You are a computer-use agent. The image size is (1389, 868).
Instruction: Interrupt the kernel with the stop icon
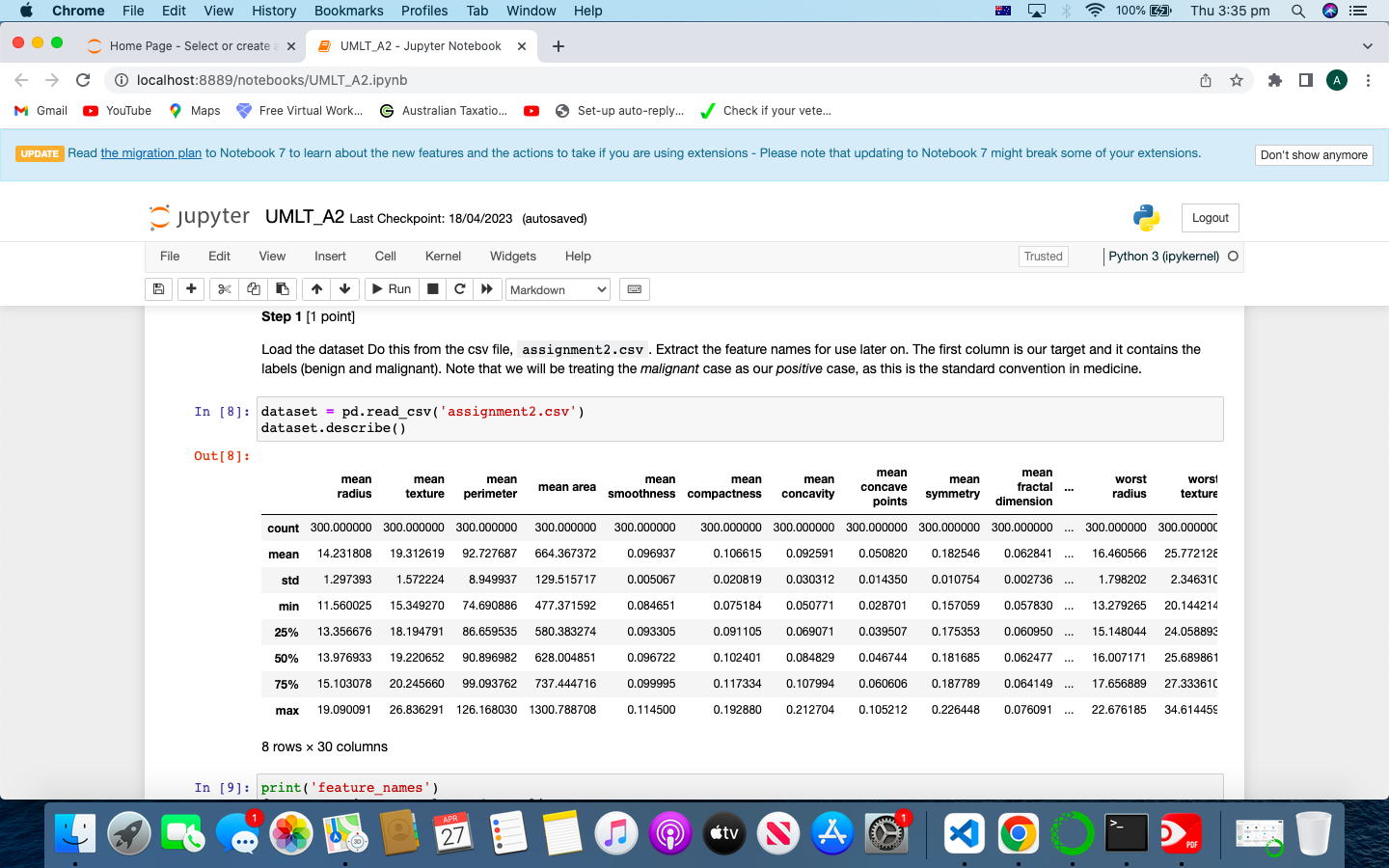point(432,289)
